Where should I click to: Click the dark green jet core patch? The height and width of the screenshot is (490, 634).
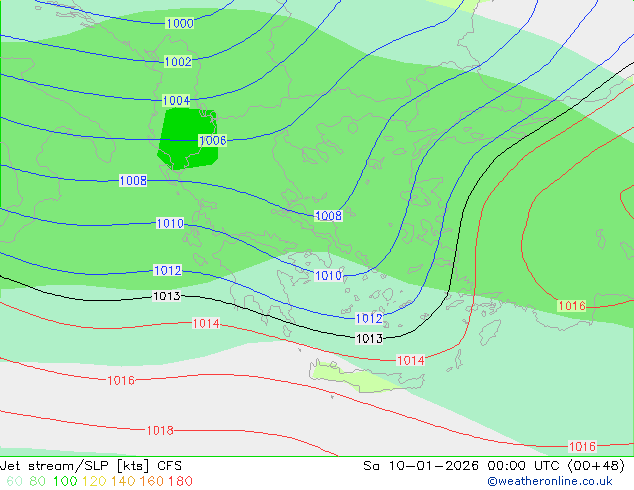(x=188, y=138)
